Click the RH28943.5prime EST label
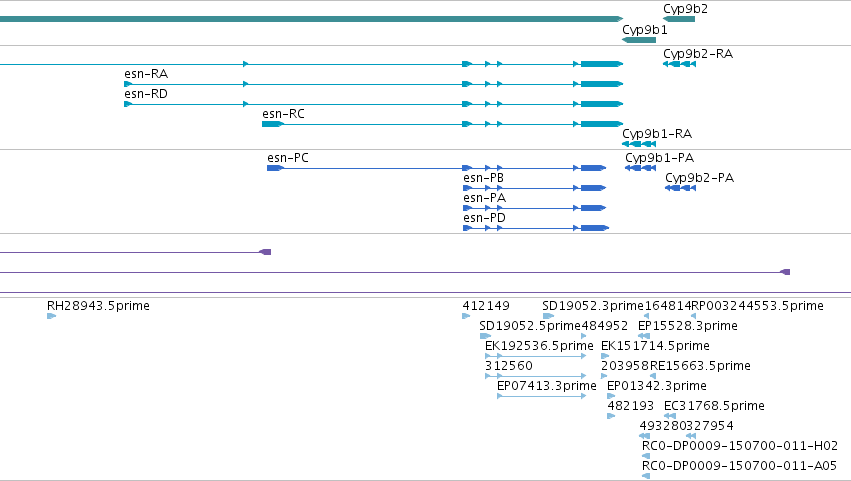Screen dimensions: 851x481 pos(98,306)
